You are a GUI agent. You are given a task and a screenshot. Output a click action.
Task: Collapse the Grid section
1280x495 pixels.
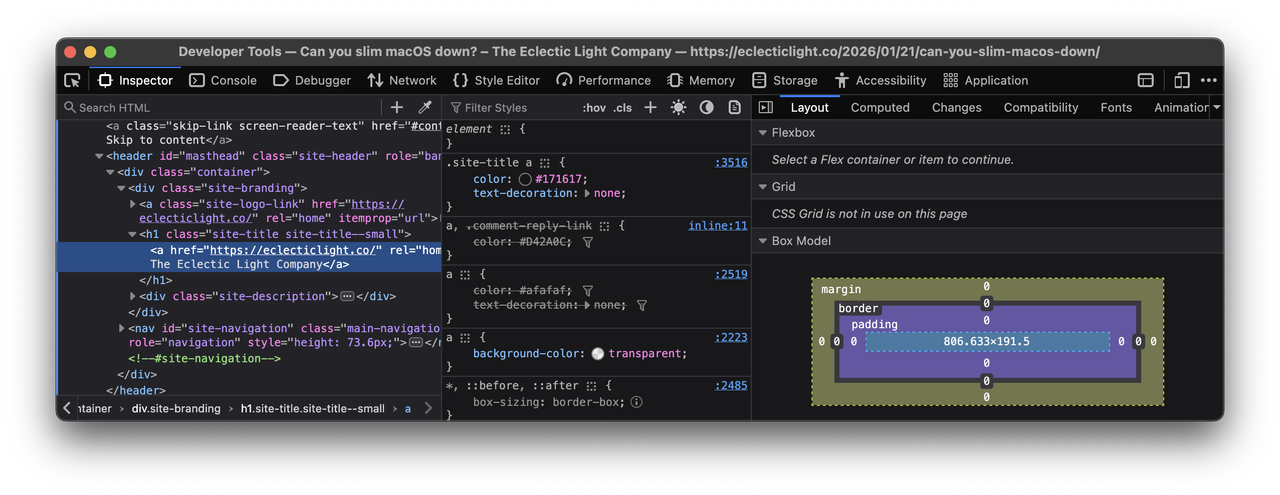click(763, 187)
